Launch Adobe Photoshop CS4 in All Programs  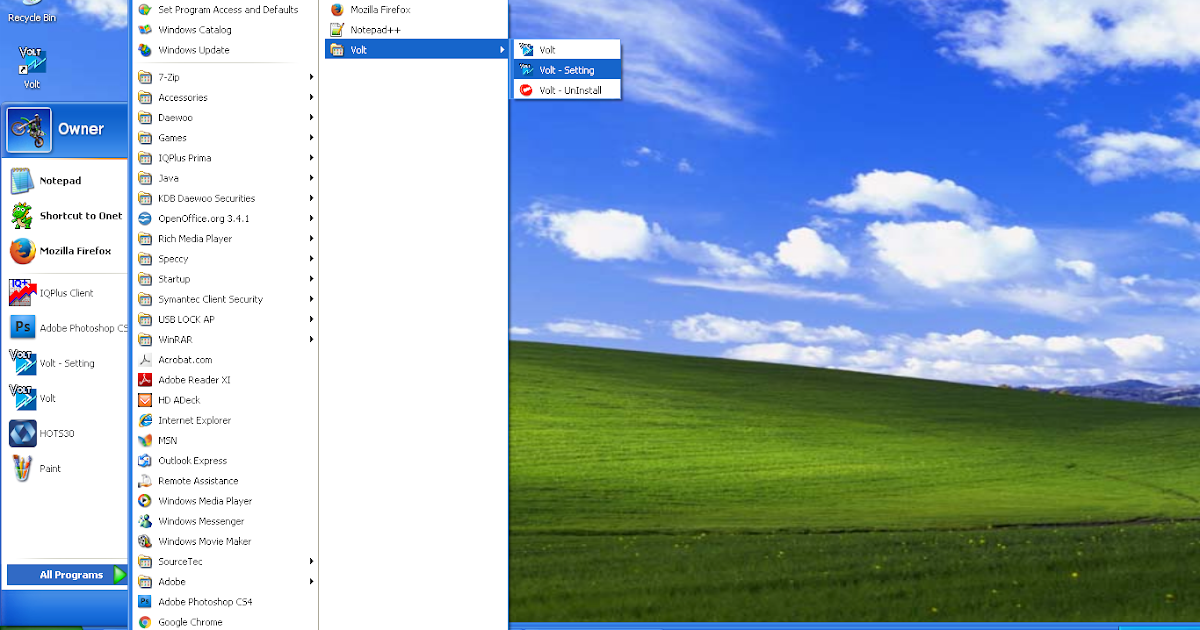click(225, 602)
